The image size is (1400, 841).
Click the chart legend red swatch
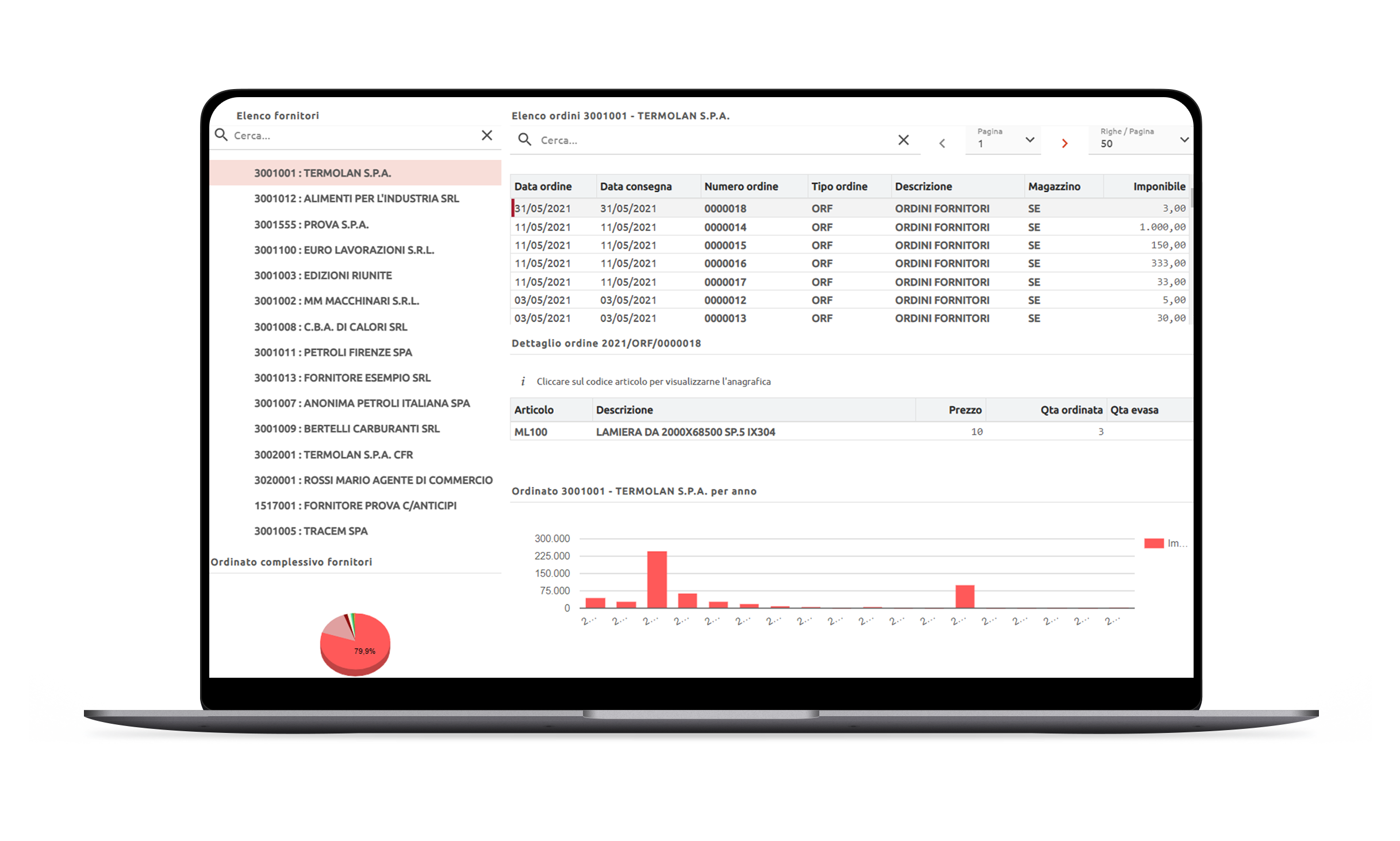tap(1153, 543)
